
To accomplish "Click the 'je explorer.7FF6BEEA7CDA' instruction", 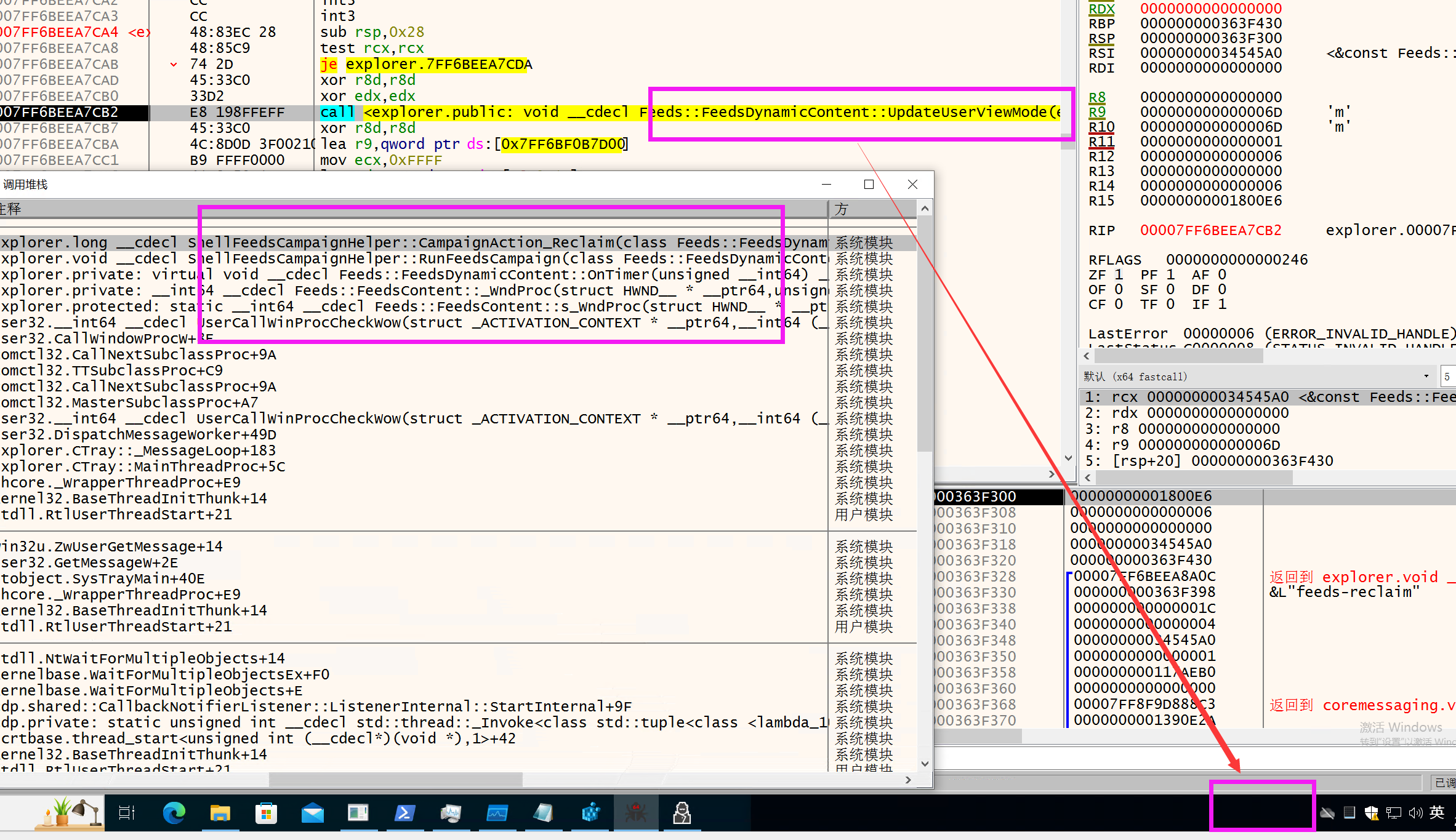I will 426,64.
